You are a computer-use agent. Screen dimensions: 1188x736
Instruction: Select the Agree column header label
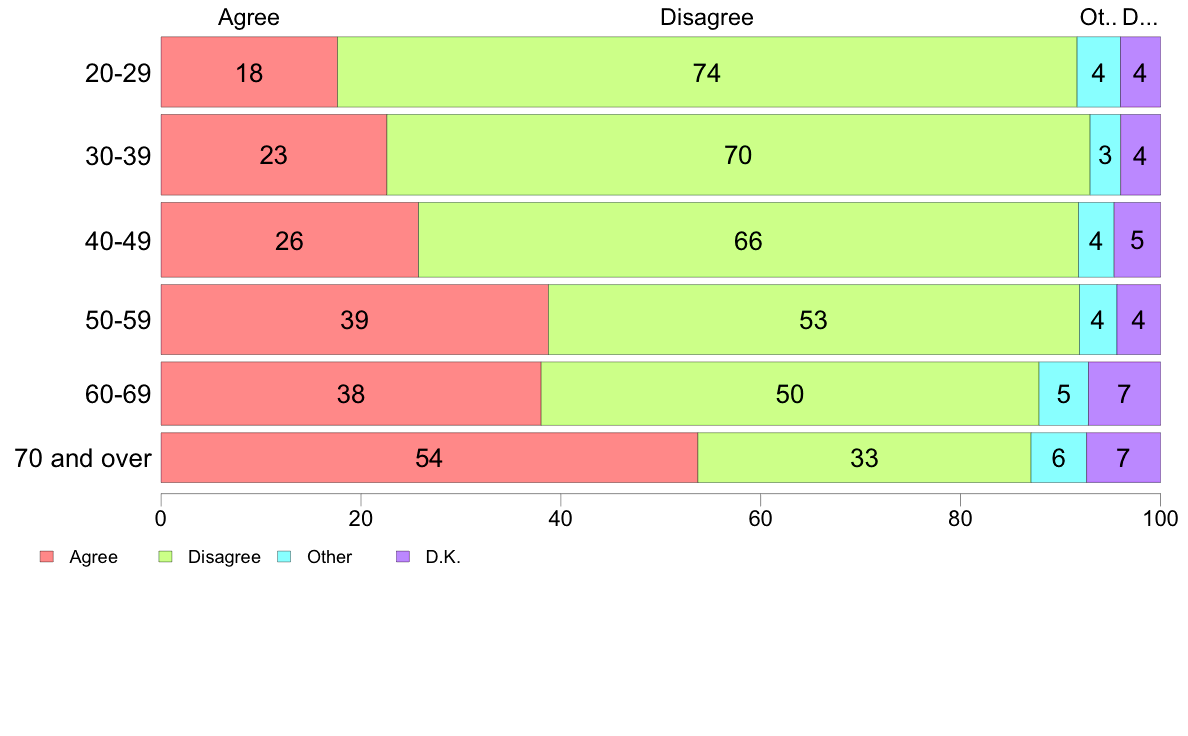point(249,17)
